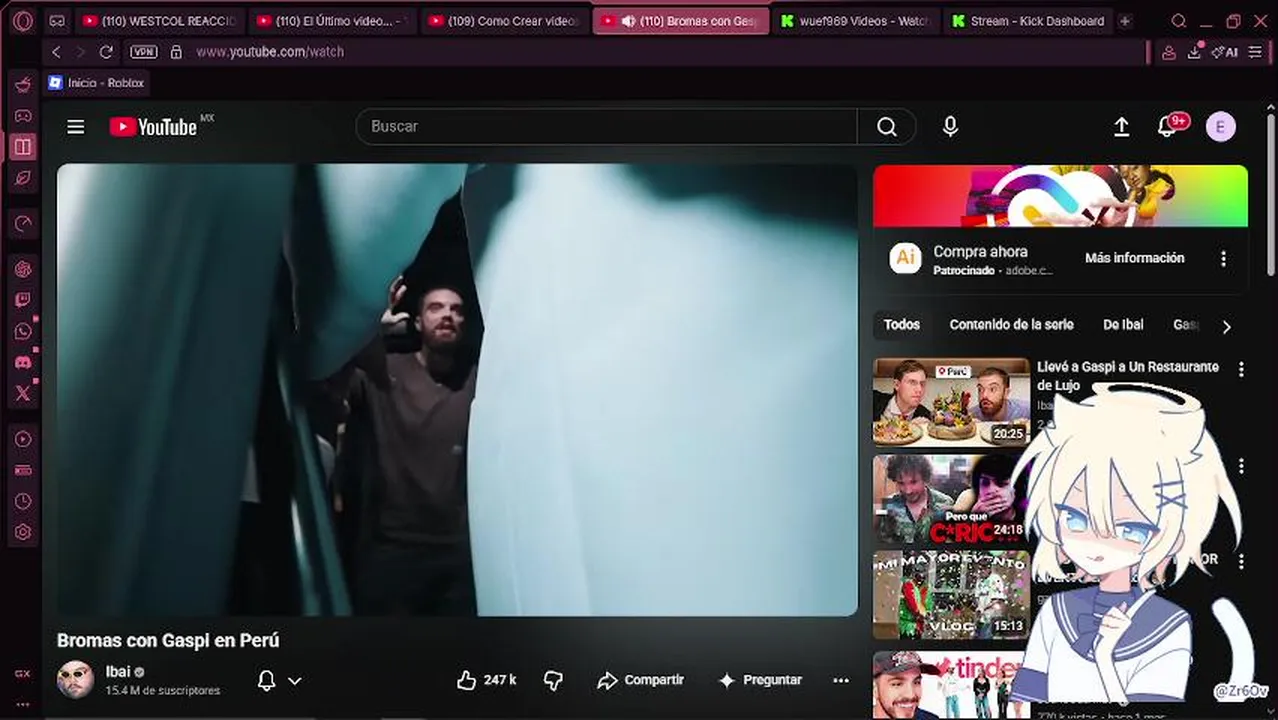Open the YouTube upload/create icon

pyautogui.click(x=1121, y=126)
